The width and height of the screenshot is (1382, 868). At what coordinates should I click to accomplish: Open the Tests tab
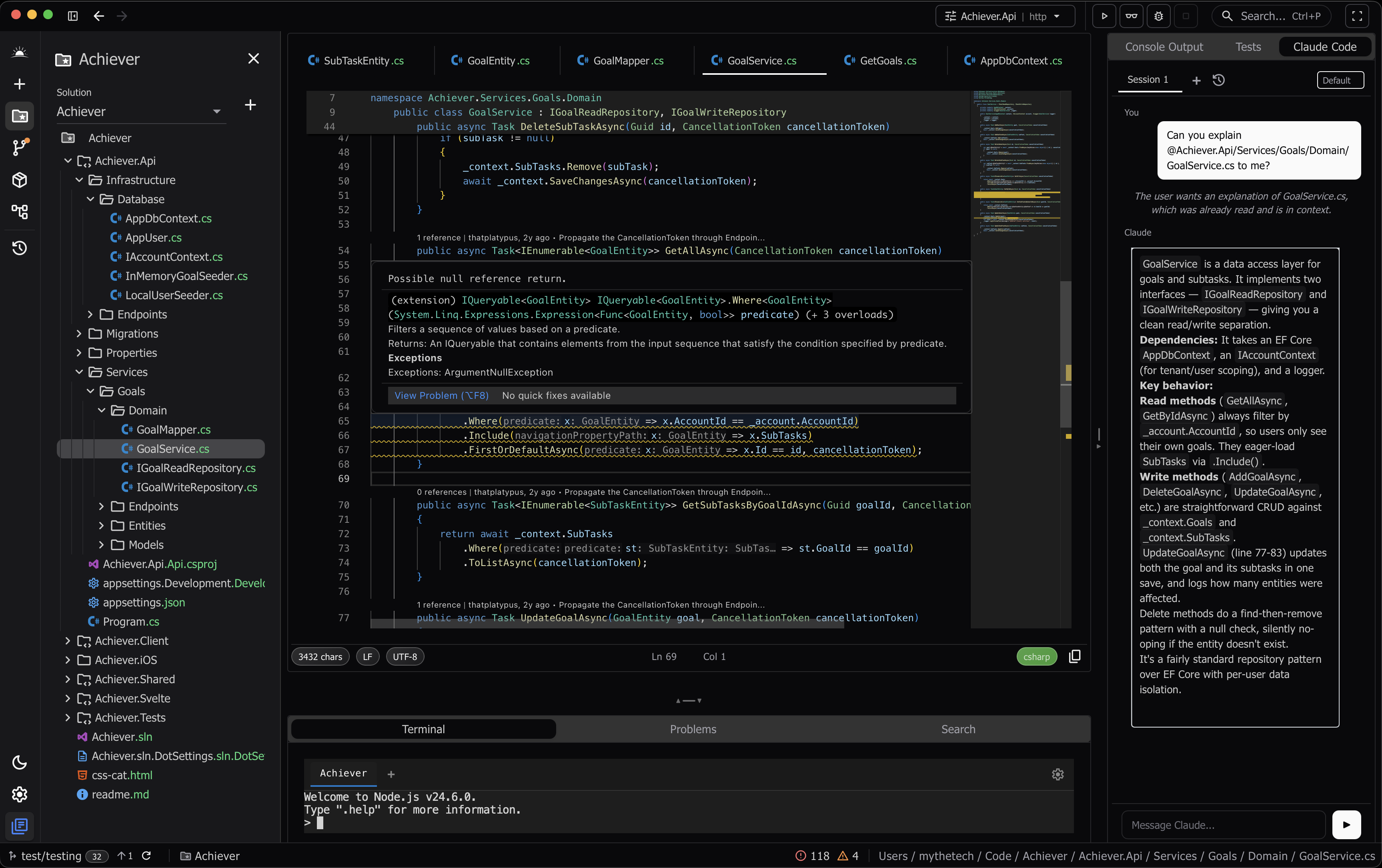click(x=1248, y=47)
